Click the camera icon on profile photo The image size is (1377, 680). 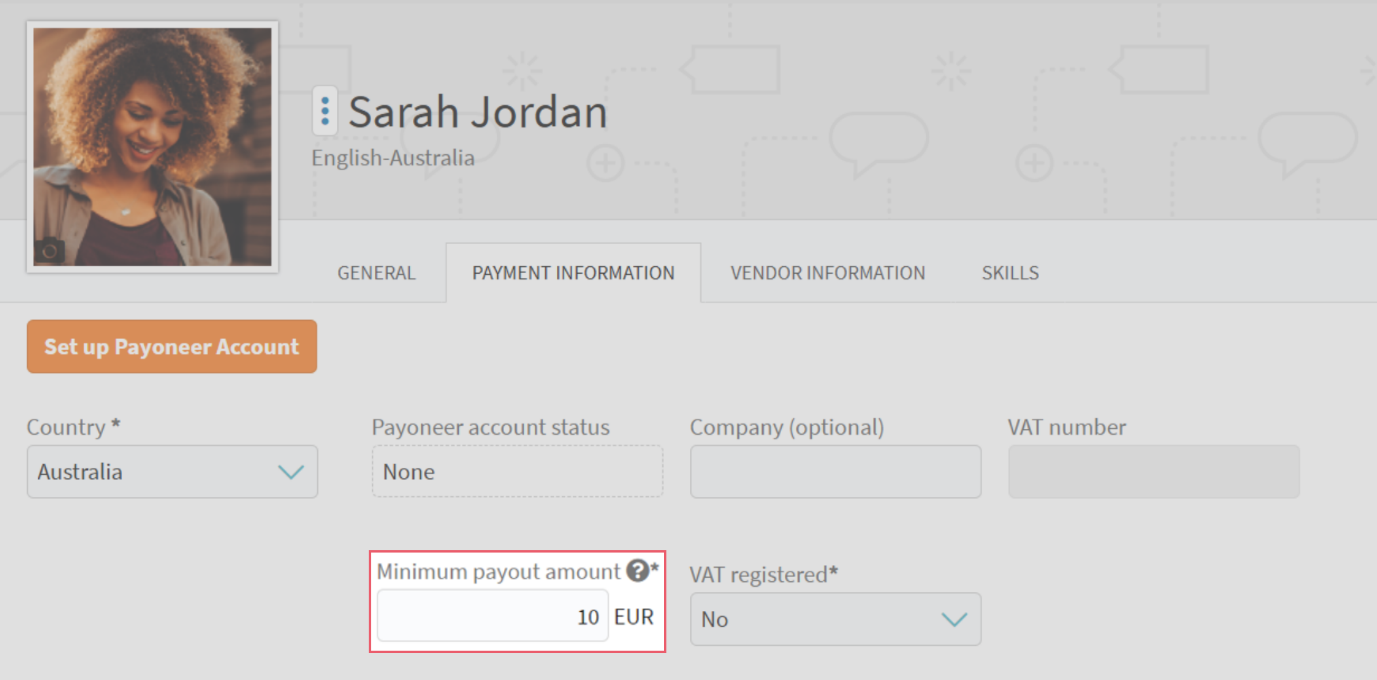click(x=49, y=251)
